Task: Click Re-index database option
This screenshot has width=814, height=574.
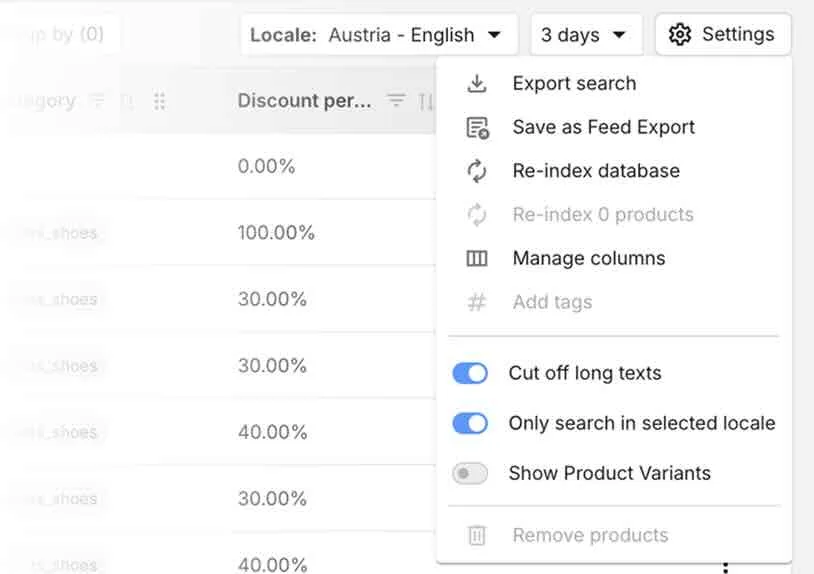Action: [x=595, y=171]
